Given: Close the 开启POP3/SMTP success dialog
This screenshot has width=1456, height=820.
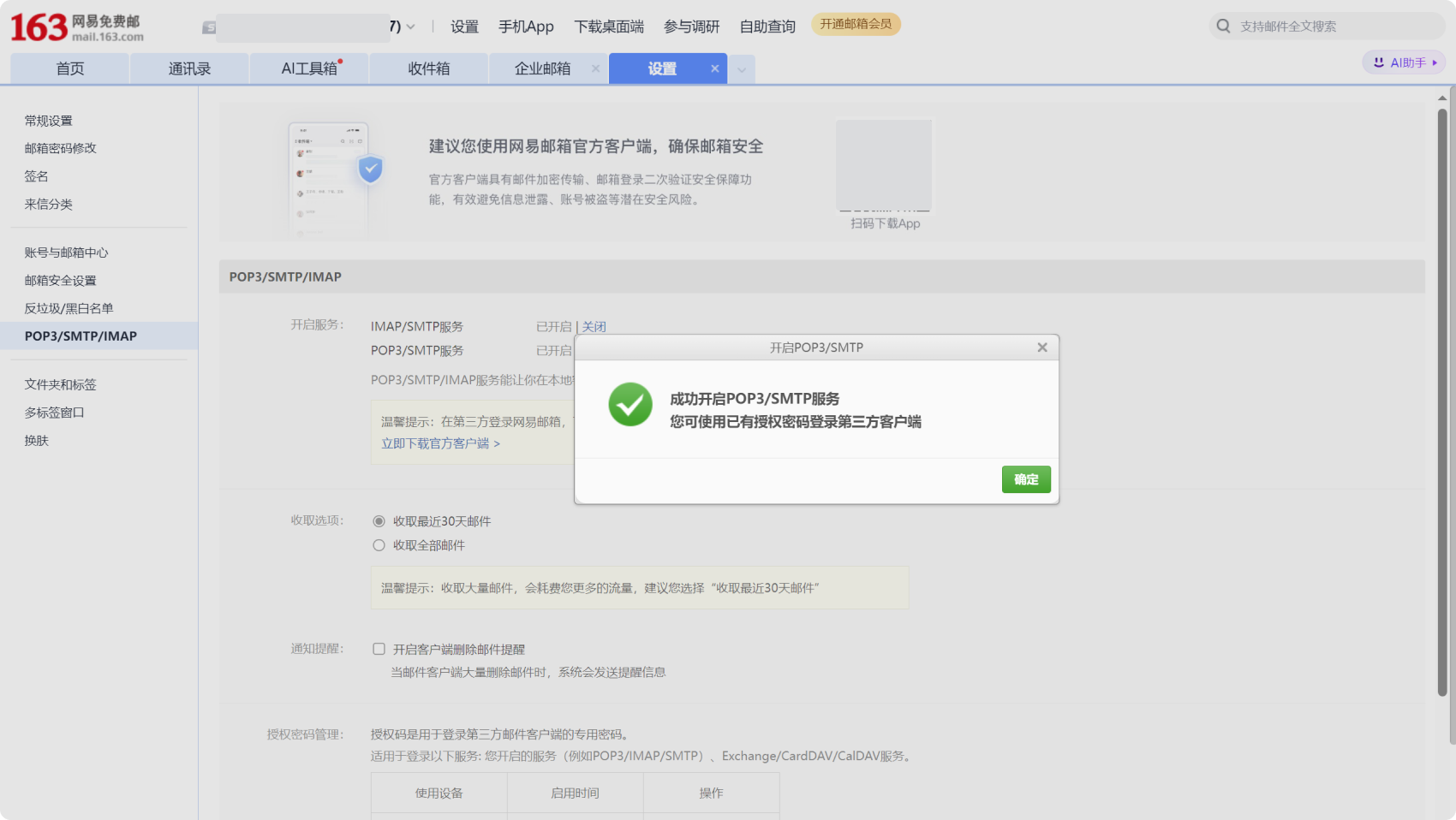Looking at the screenshot, I should tap(1041, 348).
